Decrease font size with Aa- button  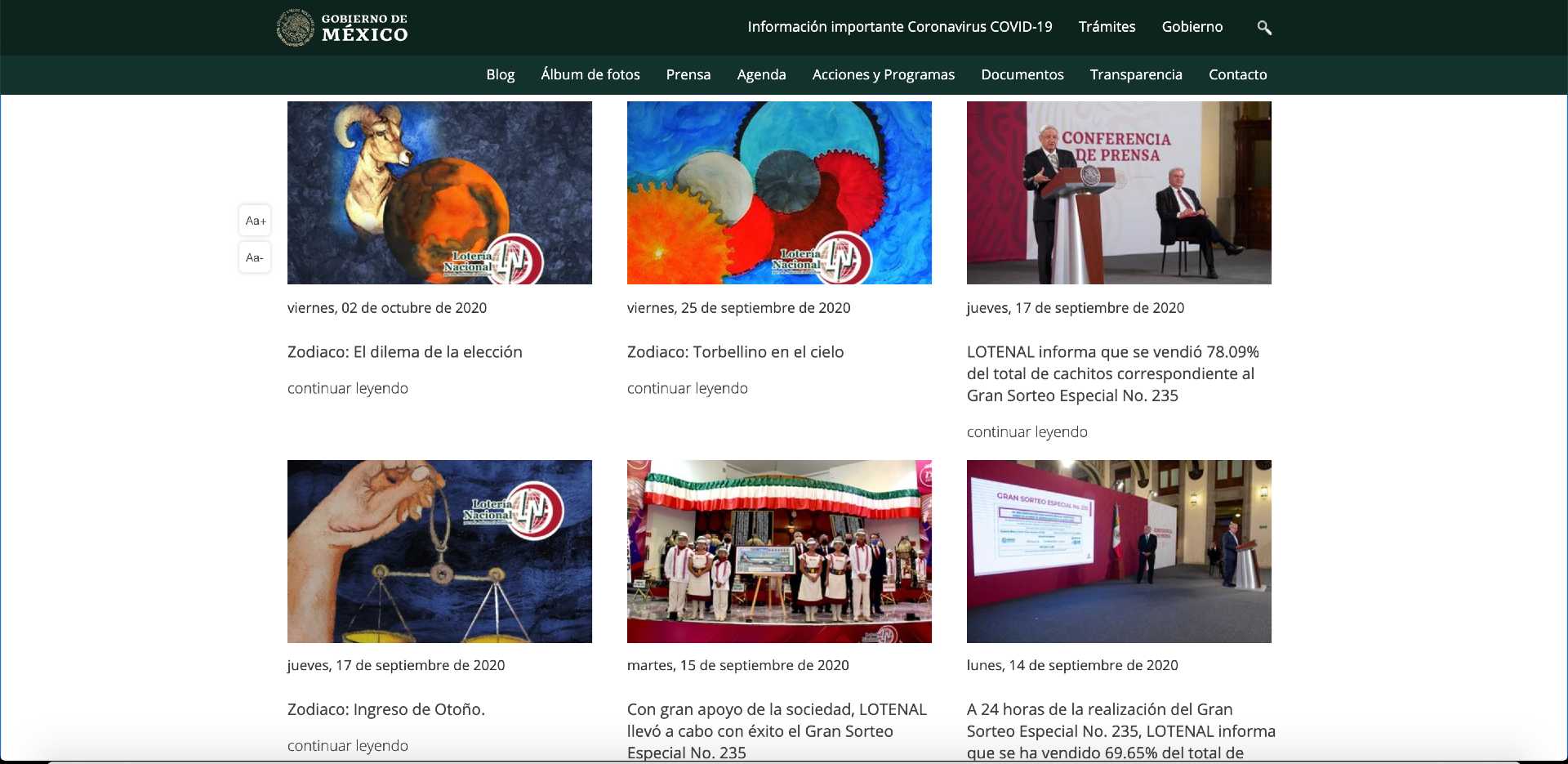coord(255,257)
